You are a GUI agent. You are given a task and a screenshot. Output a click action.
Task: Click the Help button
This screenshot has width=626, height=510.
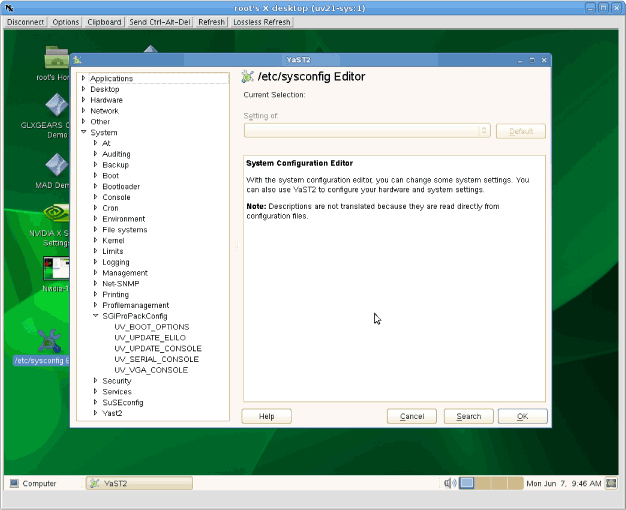(x=266, y=416)
